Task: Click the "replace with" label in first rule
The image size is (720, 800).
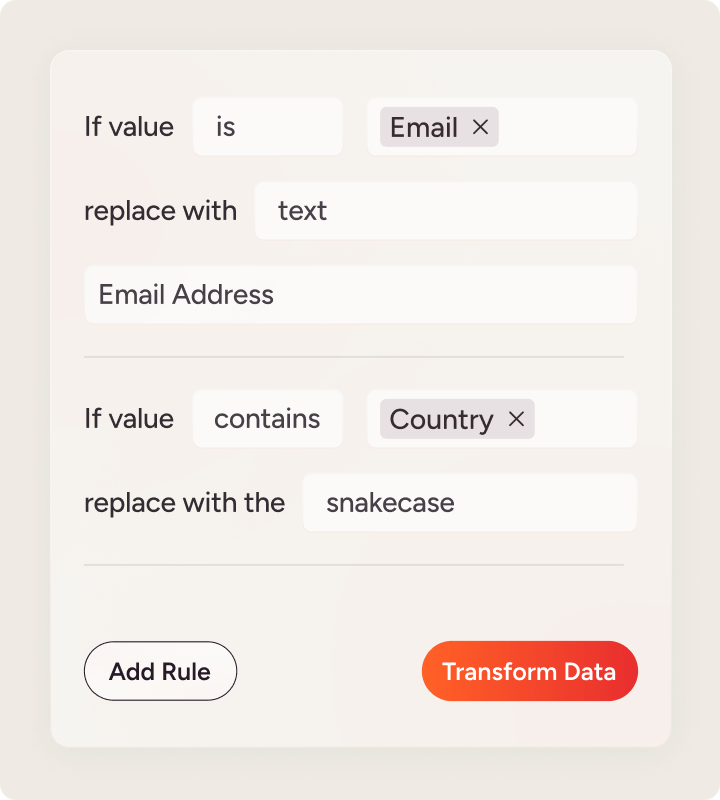Action: click(x=160, y=211)
